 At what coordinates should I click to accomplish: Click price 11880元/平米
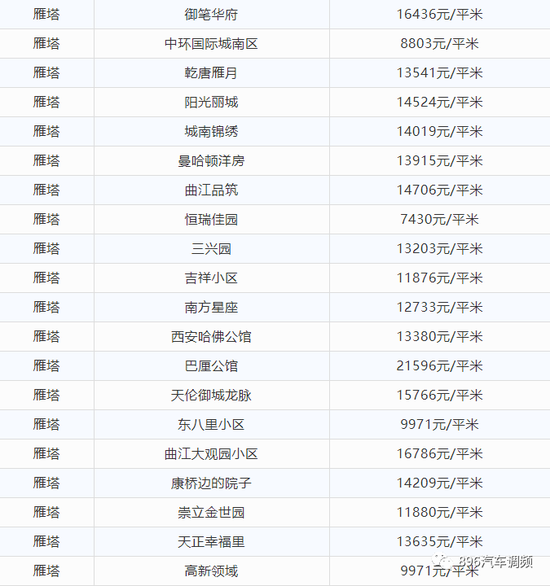[x=439, y=512]
